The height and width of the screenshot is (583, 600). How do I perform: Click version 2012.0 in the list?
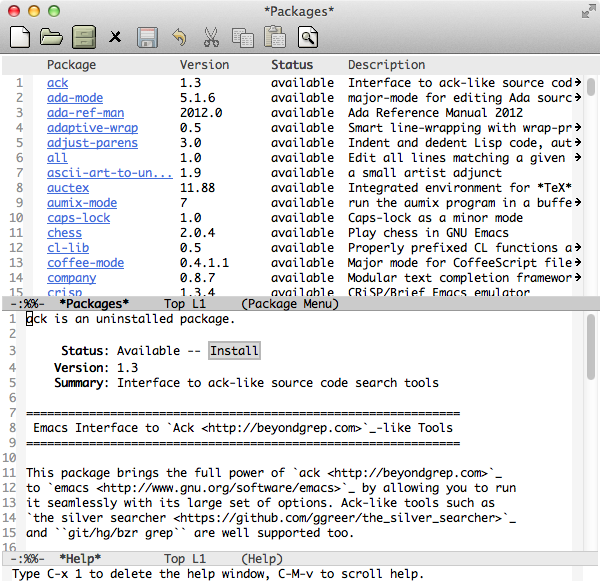[x=201, y=113]
